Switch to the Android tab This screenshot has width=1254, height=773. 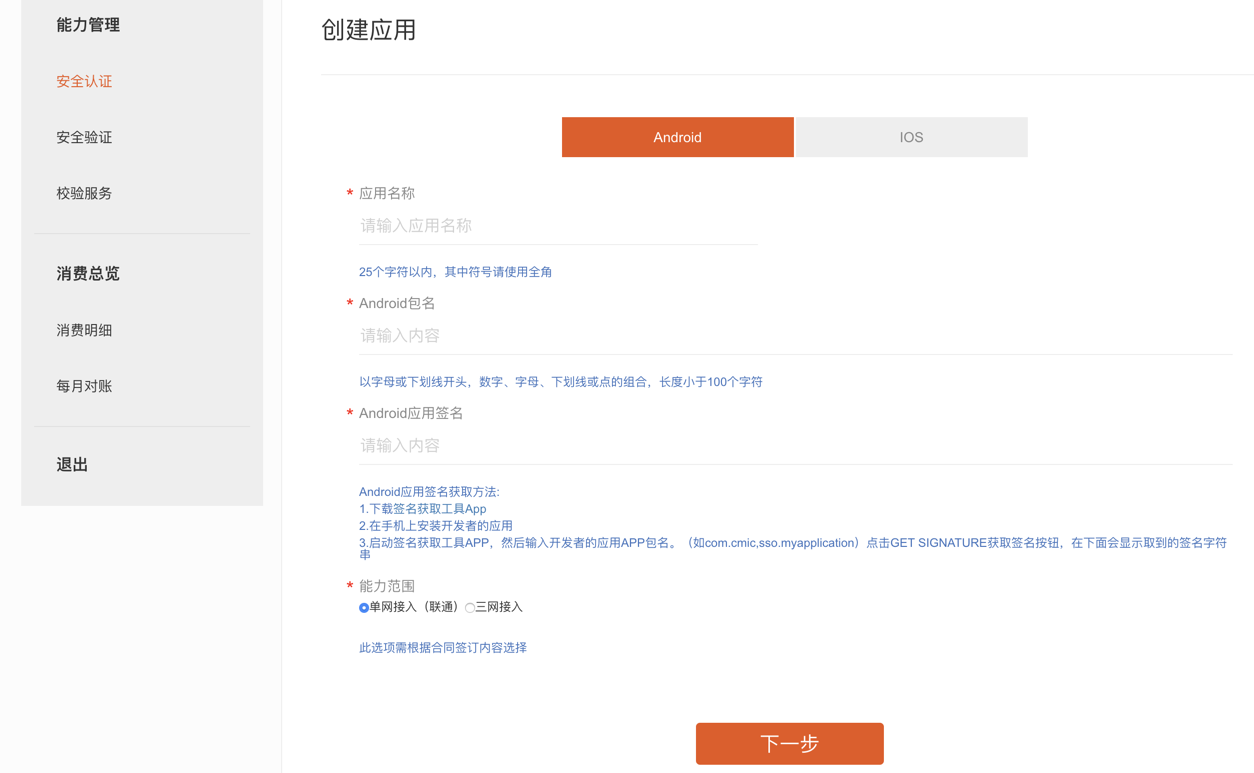(x=677, y=137)
